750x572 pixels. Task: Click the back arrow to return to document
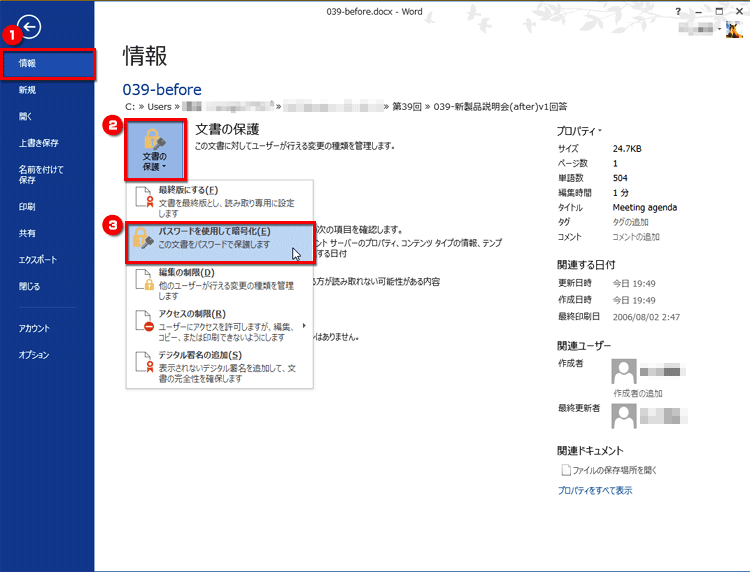[29, 27]
